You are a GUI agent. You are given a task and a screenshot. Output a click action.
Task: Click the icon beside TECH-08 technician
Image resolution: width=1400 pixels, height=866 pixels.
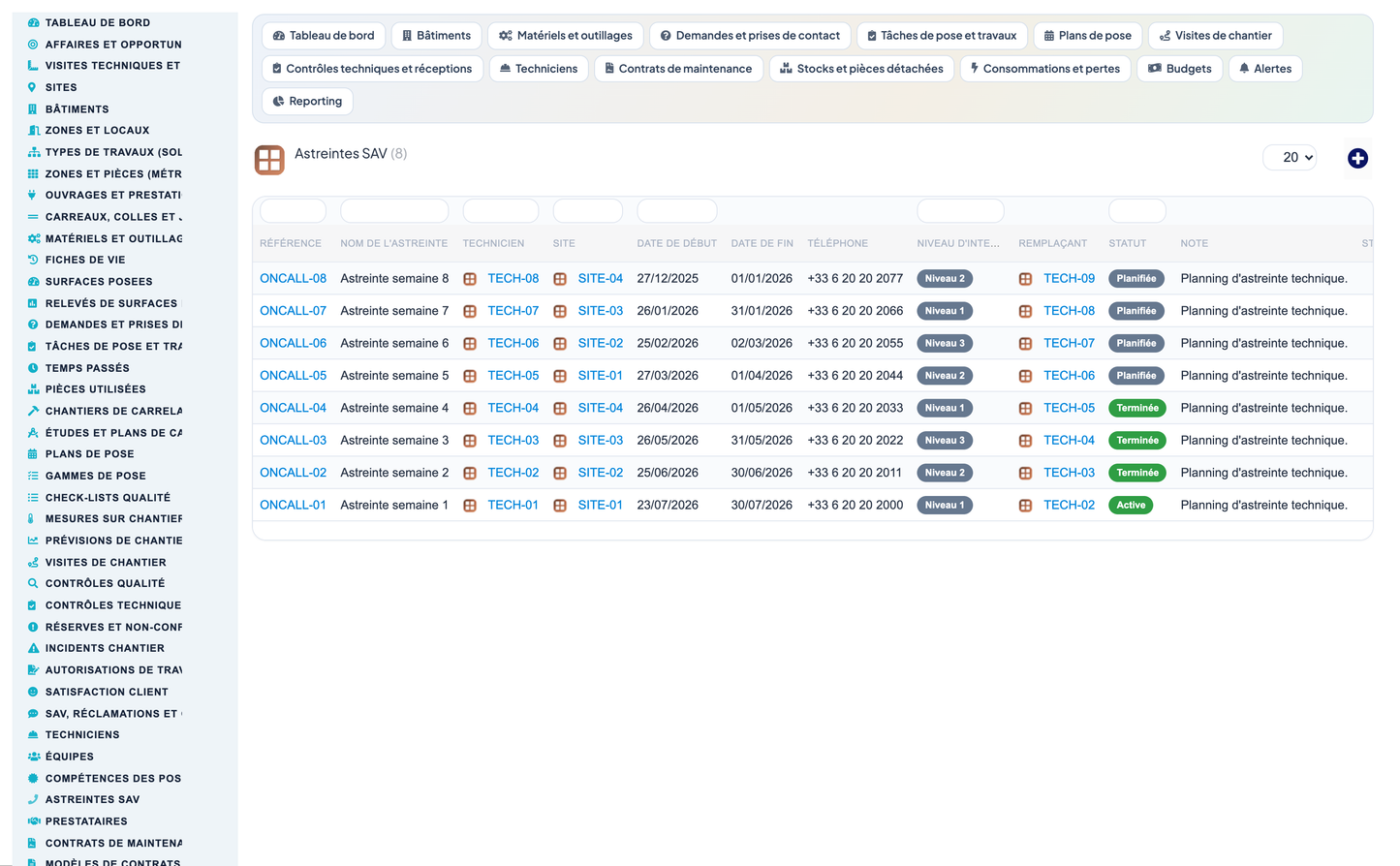coord(470,279)
